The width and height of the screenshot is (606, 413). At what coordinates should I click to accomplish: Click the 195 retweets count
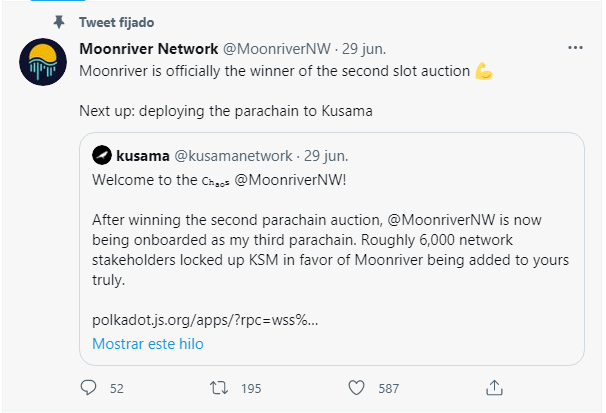(251, 388)
